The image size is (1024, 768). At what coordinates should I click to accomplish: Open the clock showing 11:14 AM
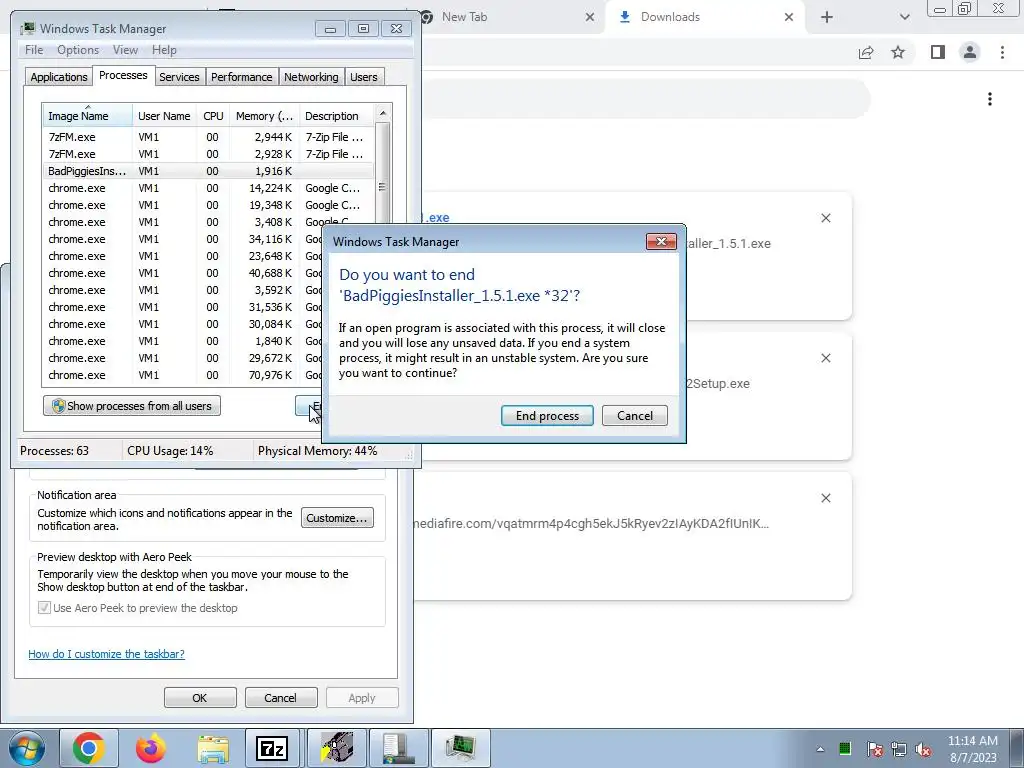coord(972,748)
